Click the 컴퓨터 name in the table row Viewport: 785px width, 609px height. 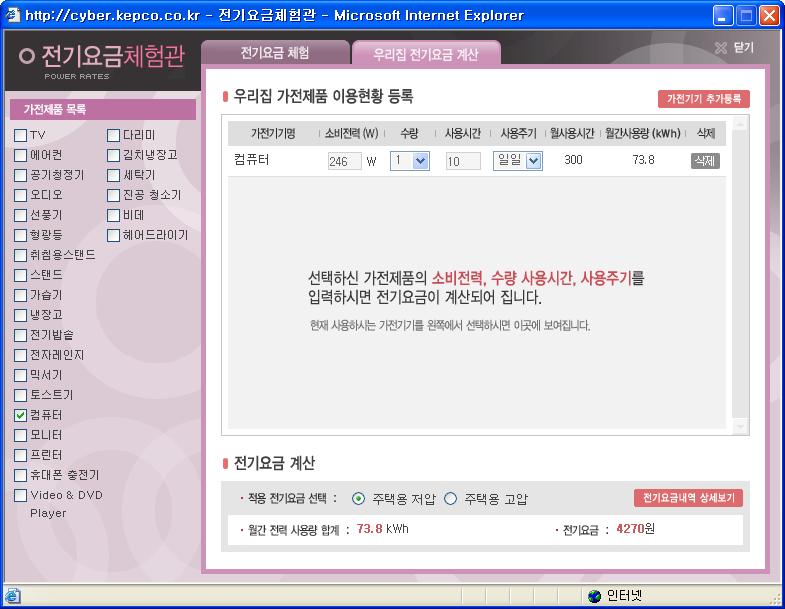[251, 160]
